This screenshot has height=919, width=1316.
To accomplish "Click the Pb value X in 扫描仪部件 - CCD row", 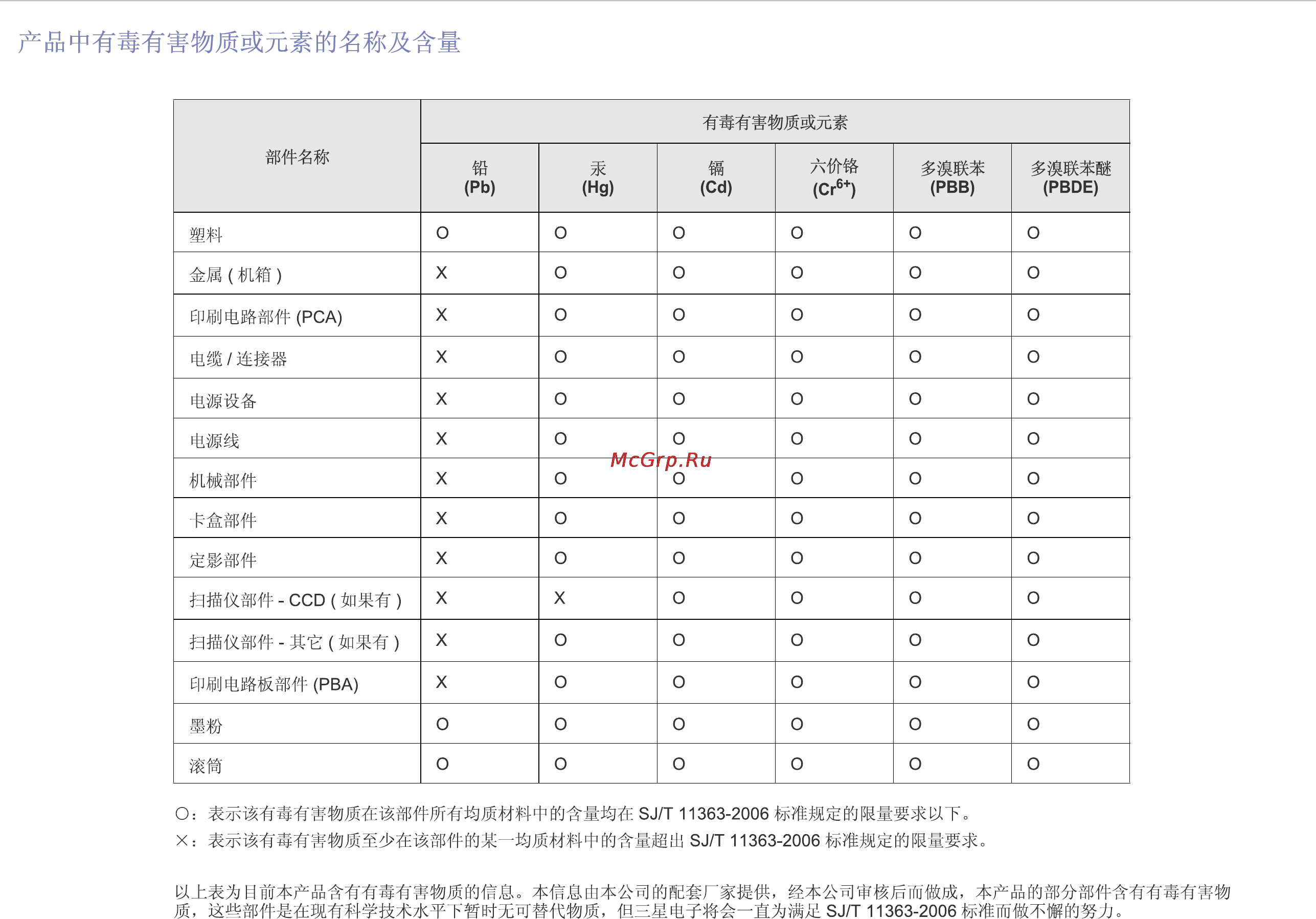I will 441,598.
